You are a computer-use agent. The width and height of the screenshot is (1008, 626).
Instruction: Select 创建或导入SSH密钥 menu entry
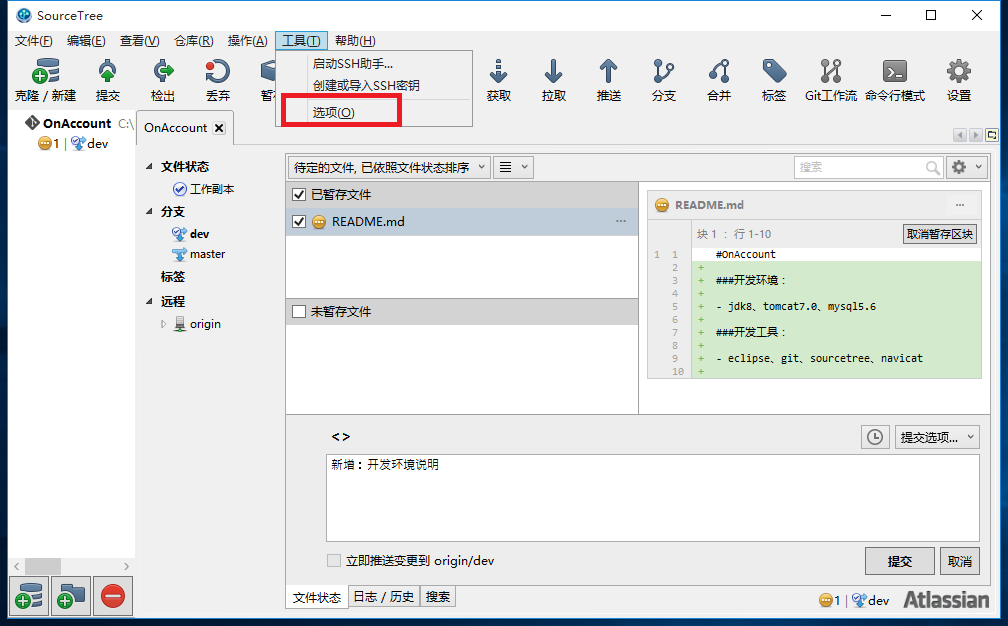[374, 85]
